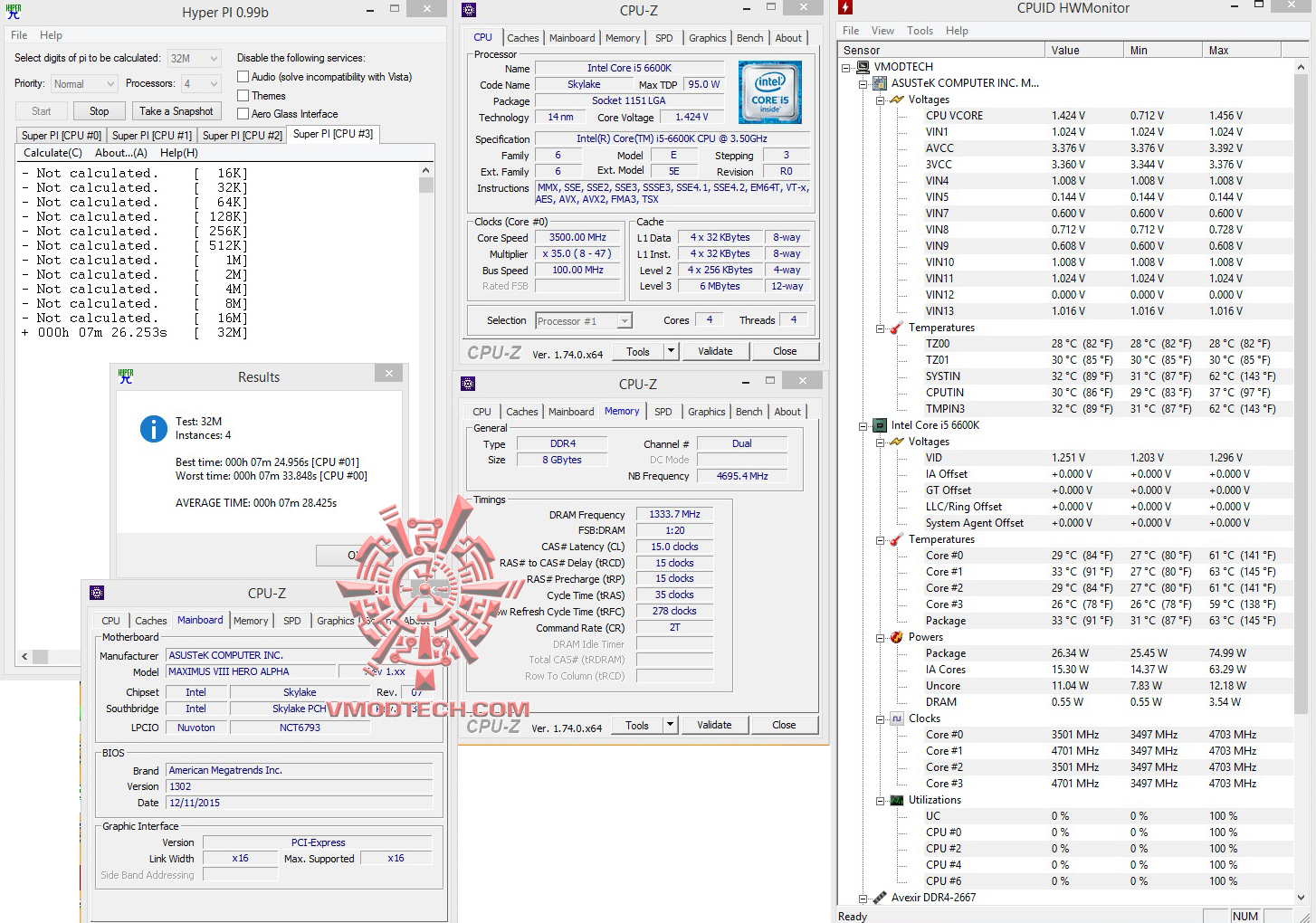Viewport: 1316px width, 923px height.
Task: Open Mainboard tab in bottom-left CPU-Z window
Action: coord(200,621)
